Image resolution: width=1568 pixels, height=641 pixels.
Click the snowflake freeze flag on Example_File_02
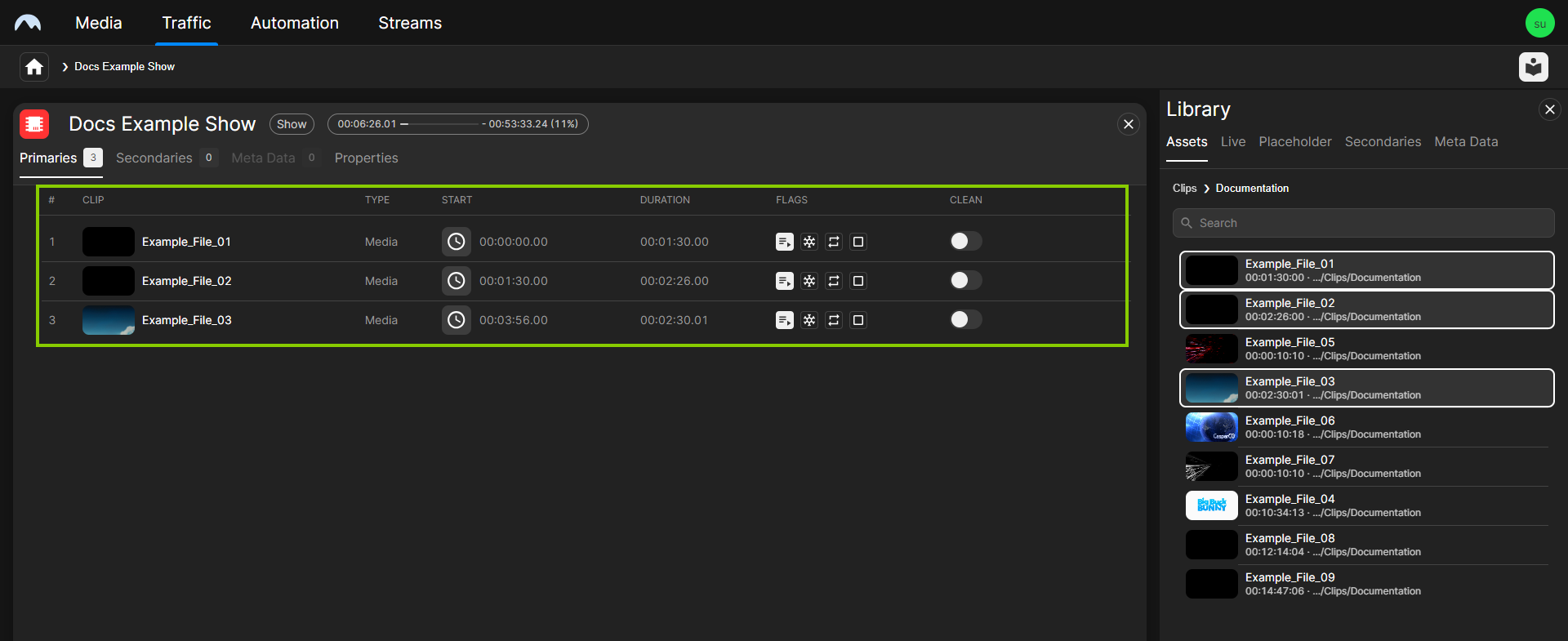pos(808,281)
